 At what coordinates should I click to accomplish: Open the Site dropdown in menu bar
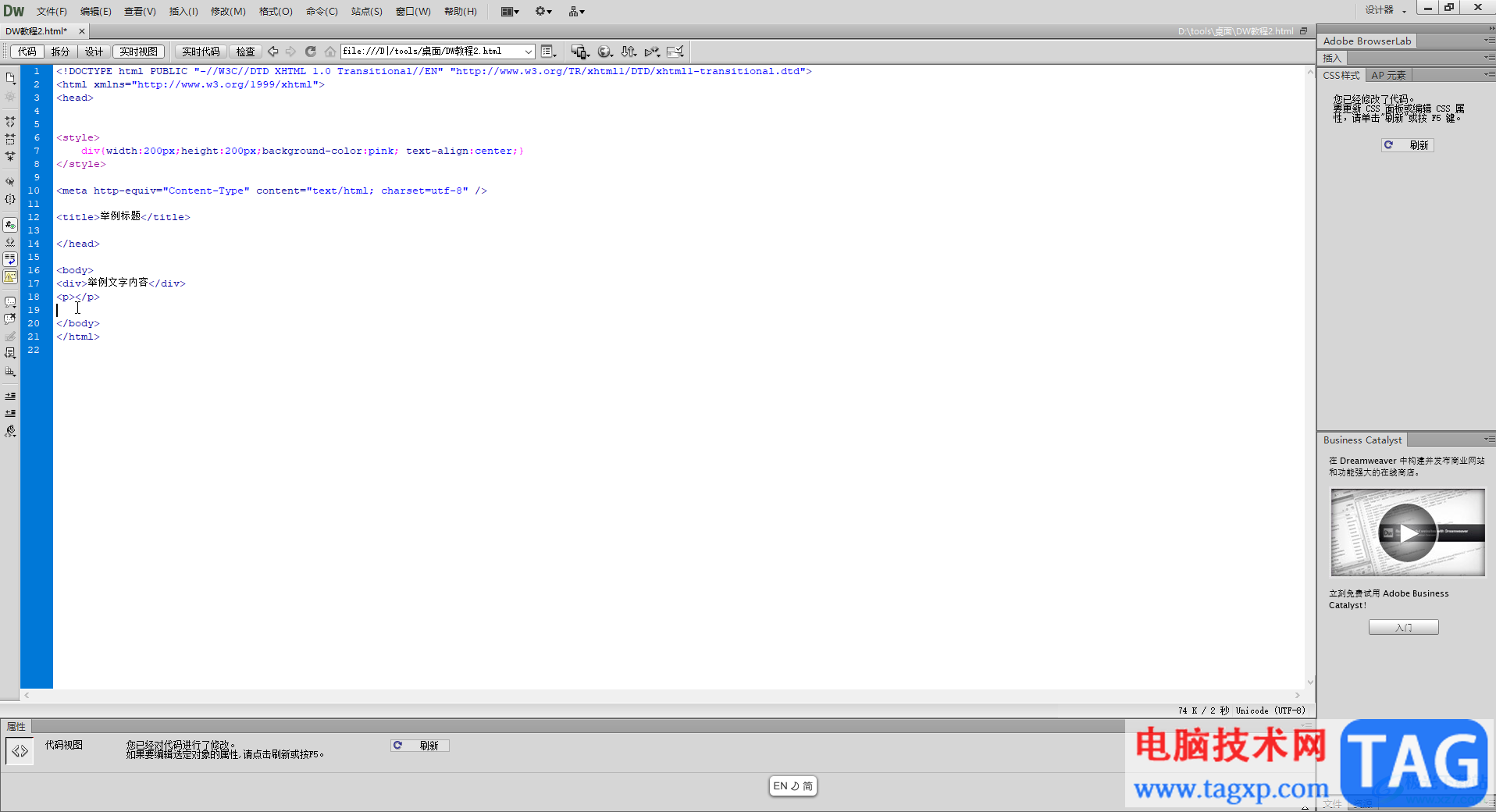click(577, 11)
